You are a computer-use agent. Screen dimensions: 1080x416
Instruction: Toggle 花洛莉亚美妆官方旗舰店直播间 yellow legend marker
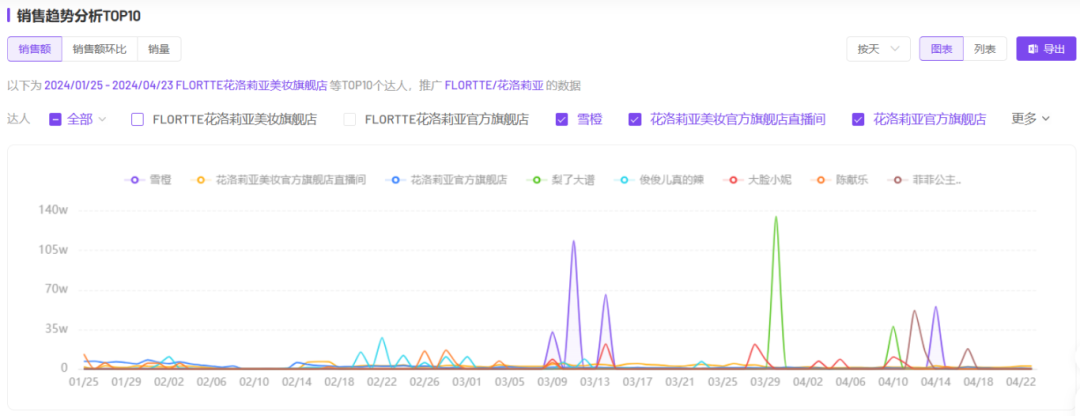[201, 180]
